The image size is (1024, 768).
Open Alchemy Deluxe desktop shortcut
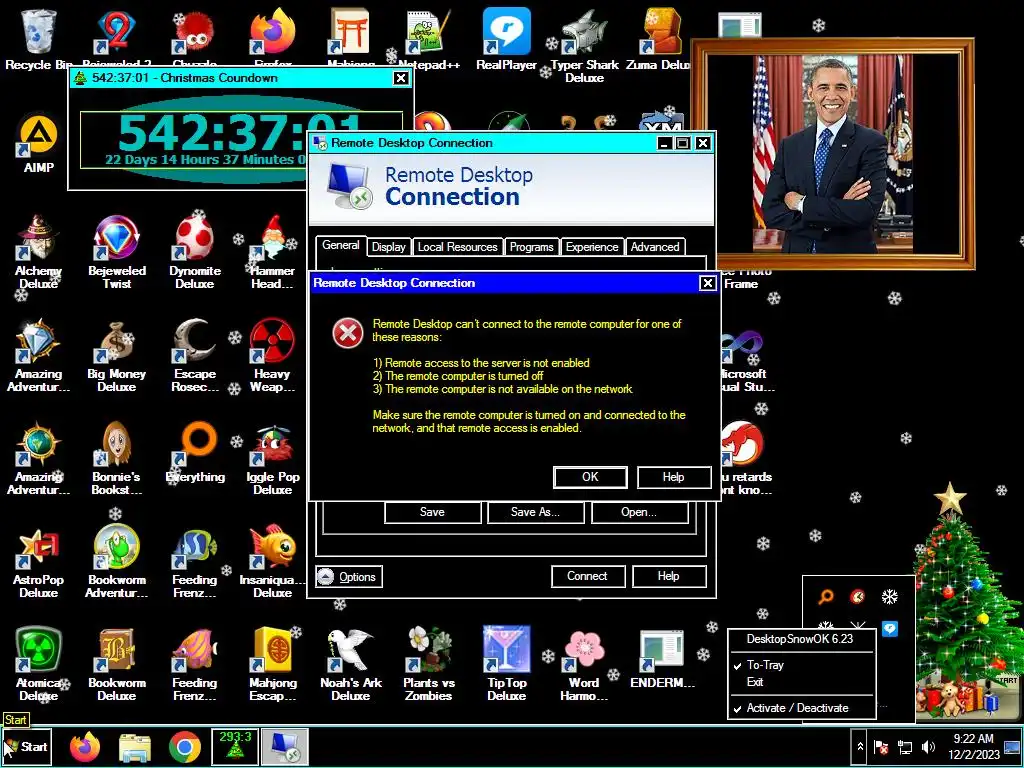tap(39, 251)
